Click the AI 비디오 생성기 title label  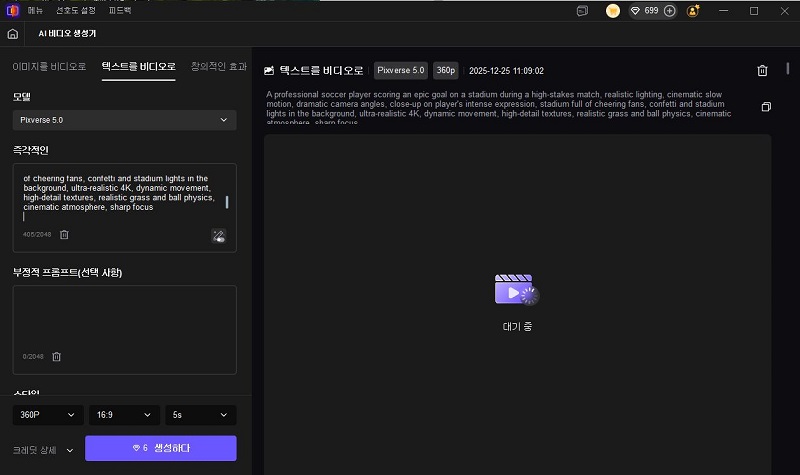[67, 34]
